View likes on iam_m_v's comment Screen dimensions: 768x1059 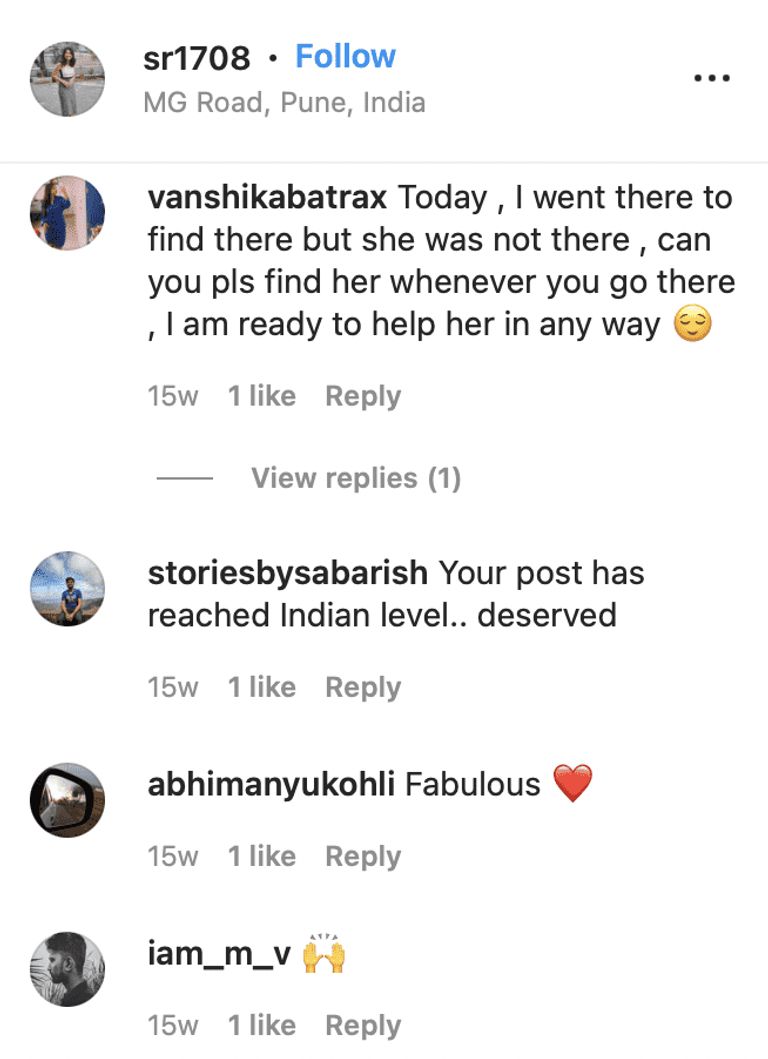click(262, 1025)
